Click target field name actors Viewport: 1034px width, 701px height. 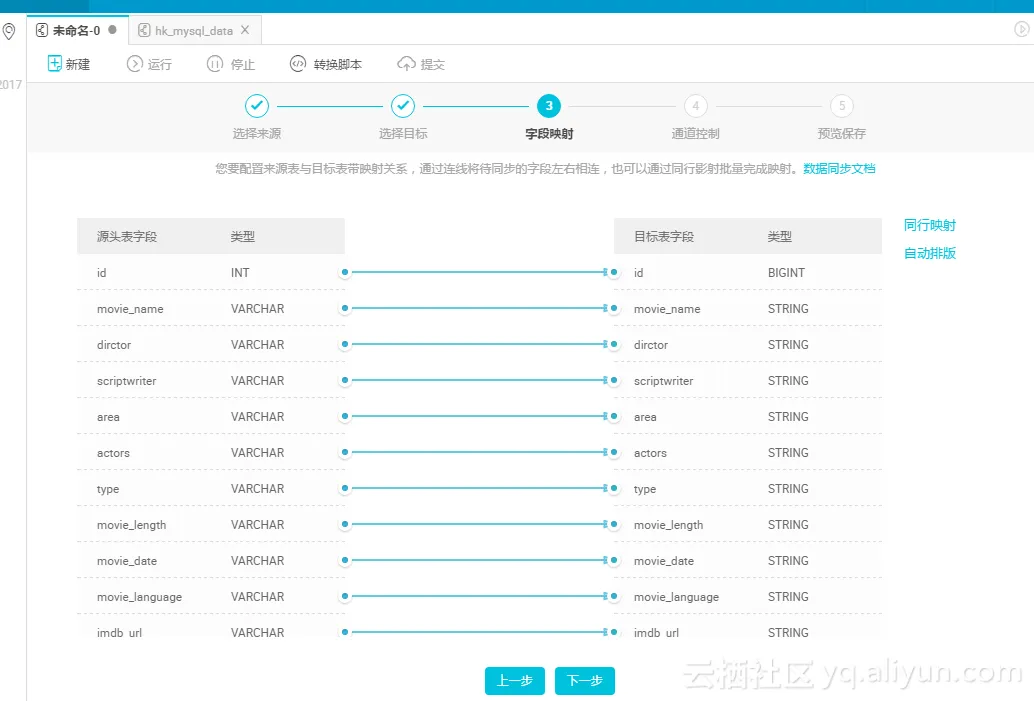[650, 453]
